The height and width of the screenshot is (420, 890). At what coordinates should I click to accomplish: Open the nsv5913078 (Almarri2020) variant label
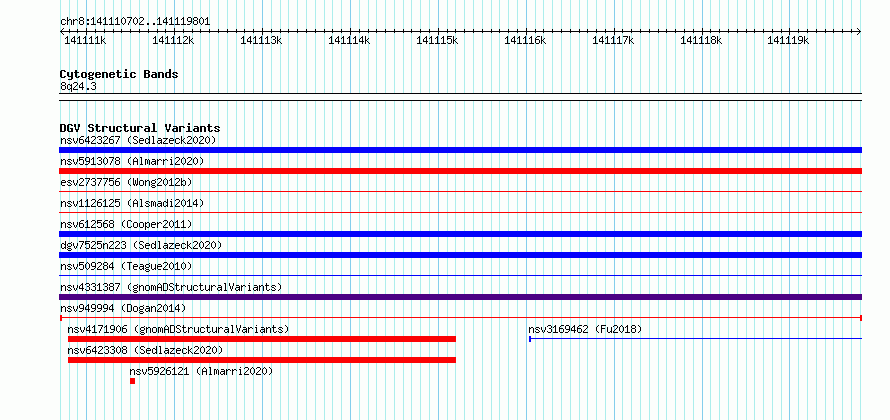pos(132,161)
